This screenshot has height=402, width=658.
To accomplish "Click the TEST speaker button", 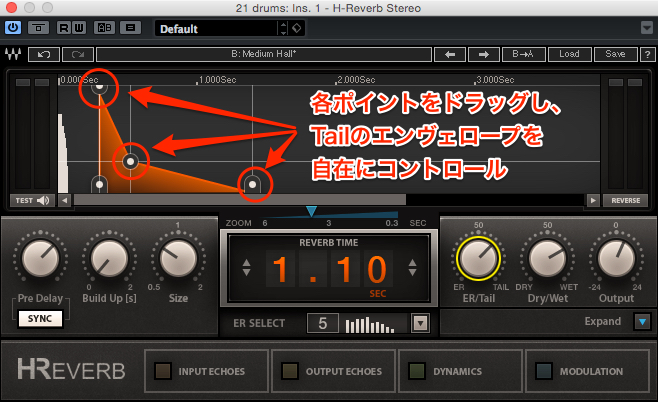I will click(x=32, y=201).
